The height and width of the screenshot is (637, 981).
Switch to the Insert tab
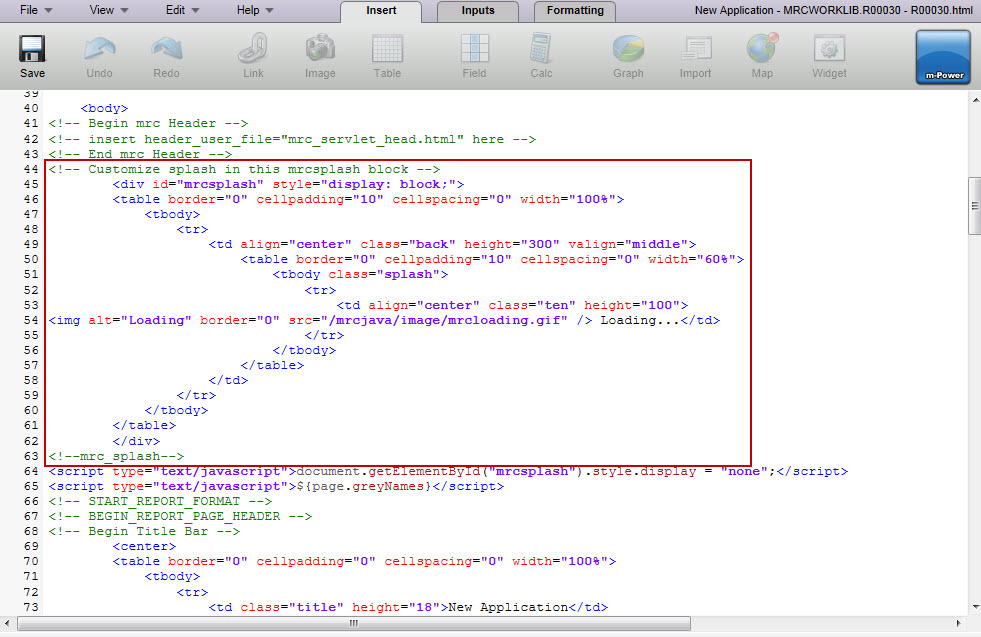coord(381,11)
